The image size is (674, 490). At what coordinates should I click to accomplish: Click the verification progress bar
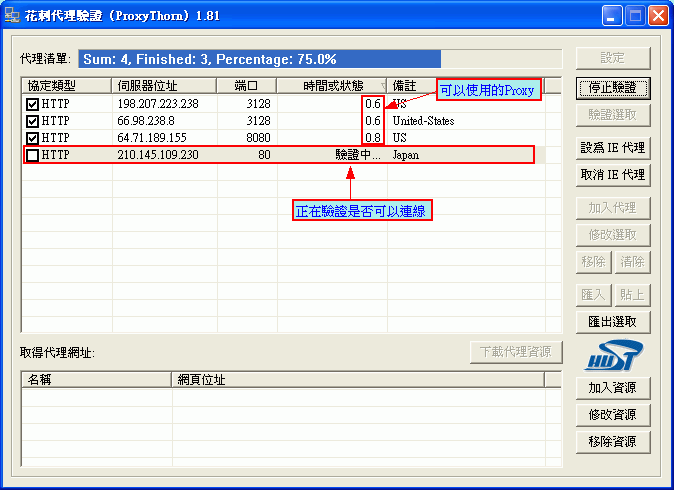click(320, 59)
